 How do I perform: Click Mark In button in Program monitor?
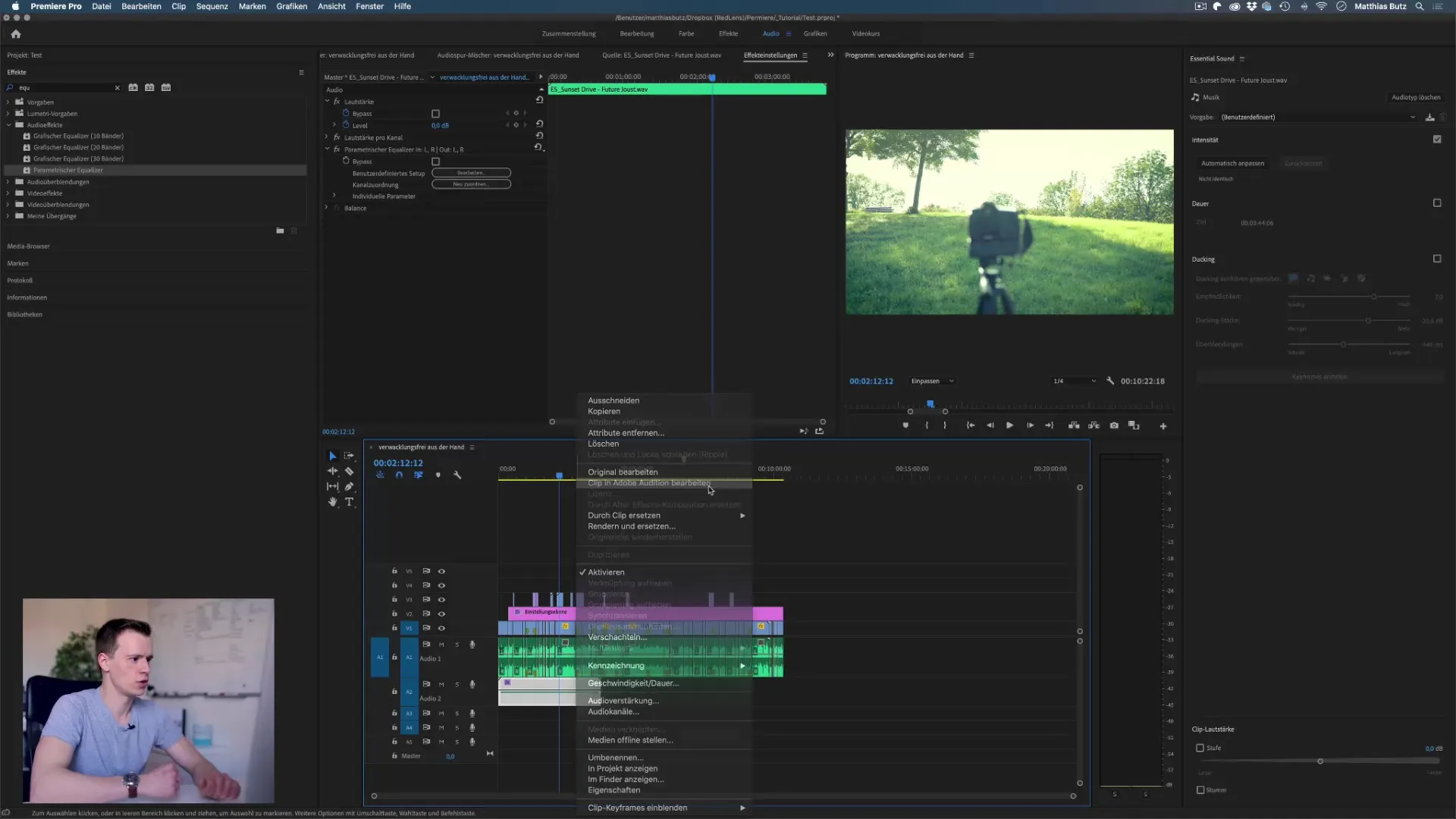(927, 425)
